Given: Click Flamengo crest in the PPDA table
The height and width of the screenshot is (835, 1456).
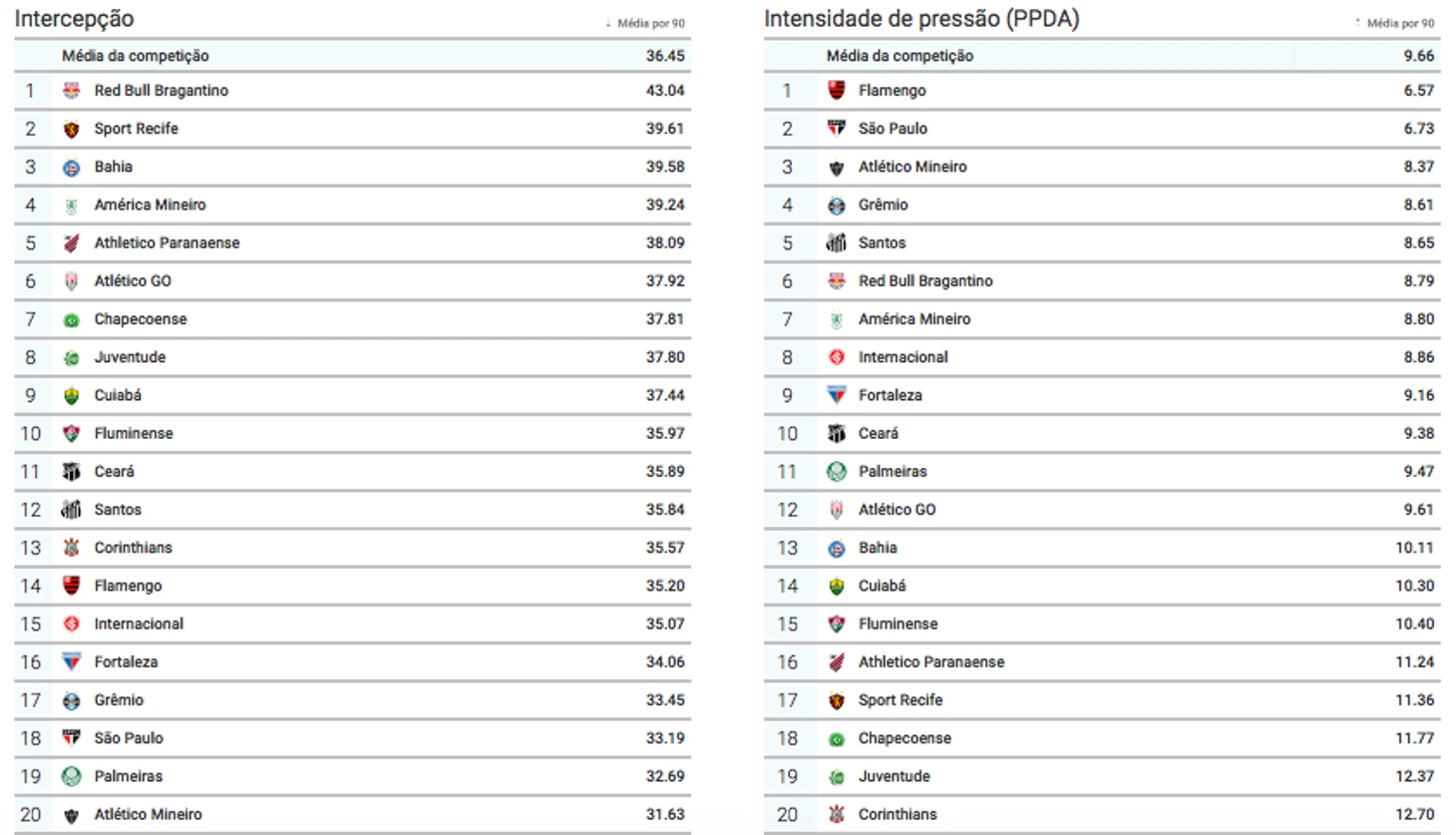Looking at the screenshot, I should tap(836, 91).
